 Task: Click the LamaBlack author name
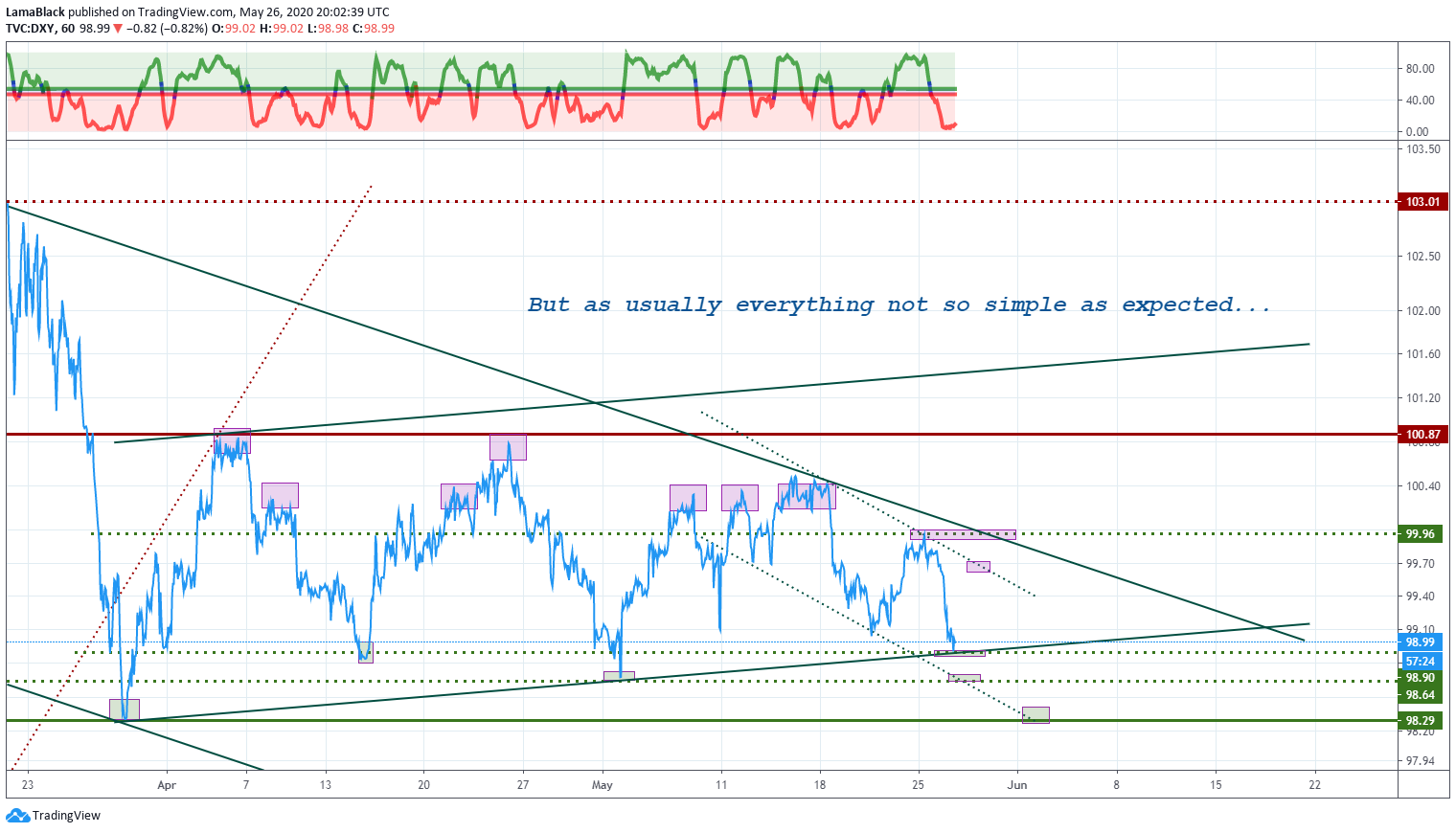click(35, 12)
